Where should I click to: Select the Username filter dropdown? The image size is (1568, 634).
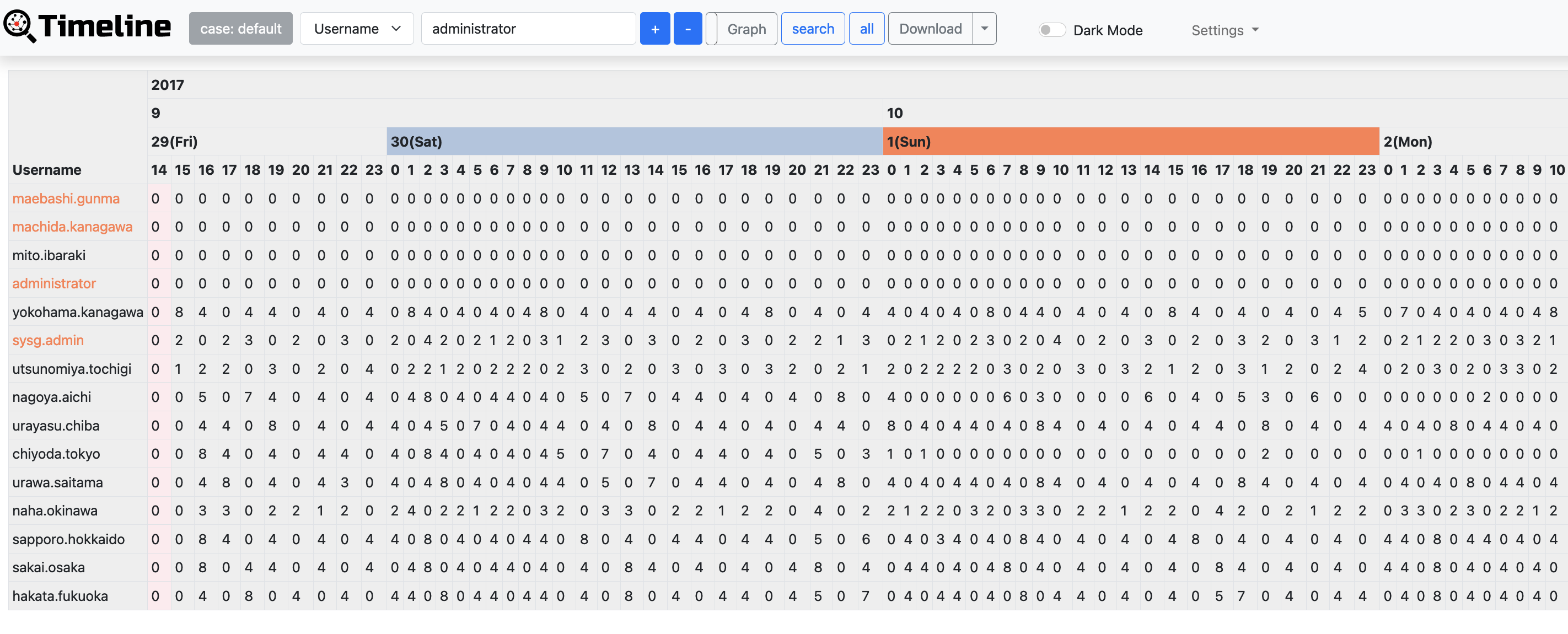point(355,28)
